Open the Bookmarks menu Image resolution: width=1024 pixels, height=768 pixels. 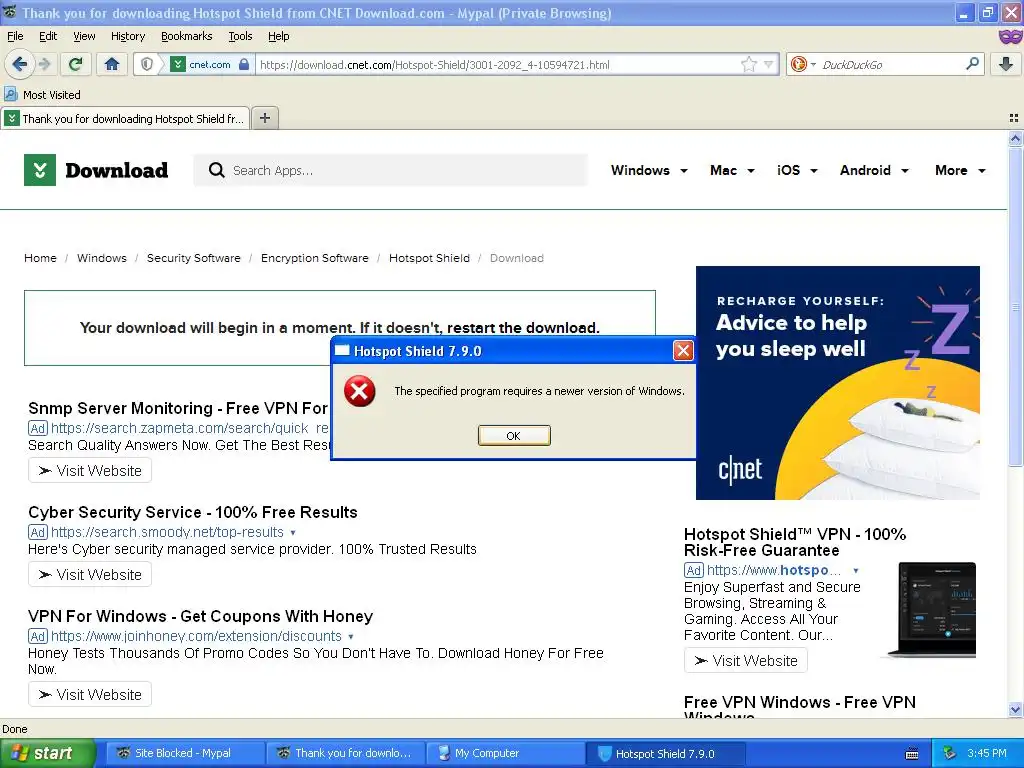point(186,36)
